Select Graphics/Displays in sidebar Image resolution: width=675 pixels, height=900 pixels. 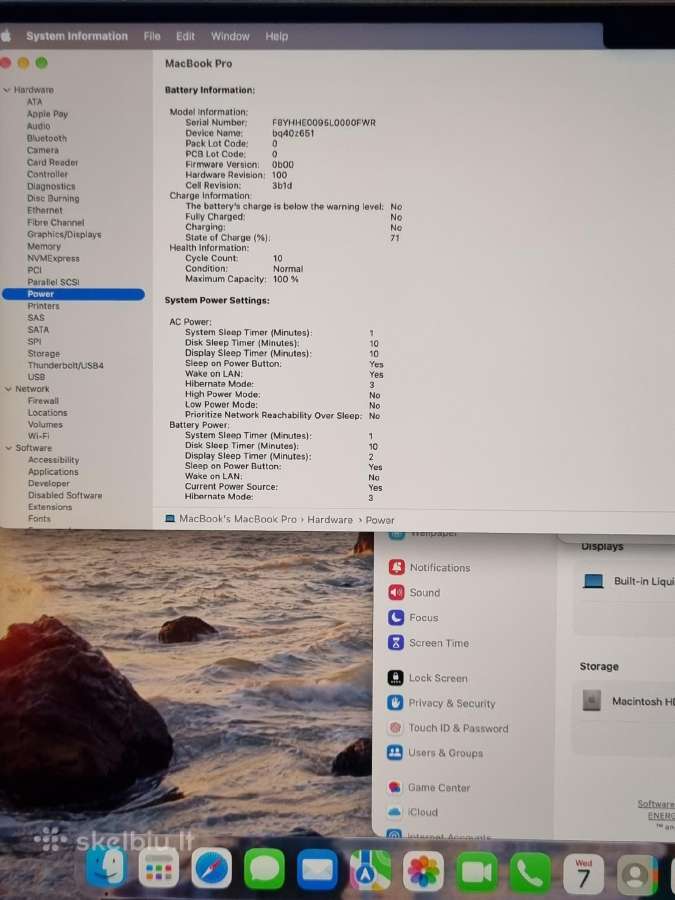64,234
